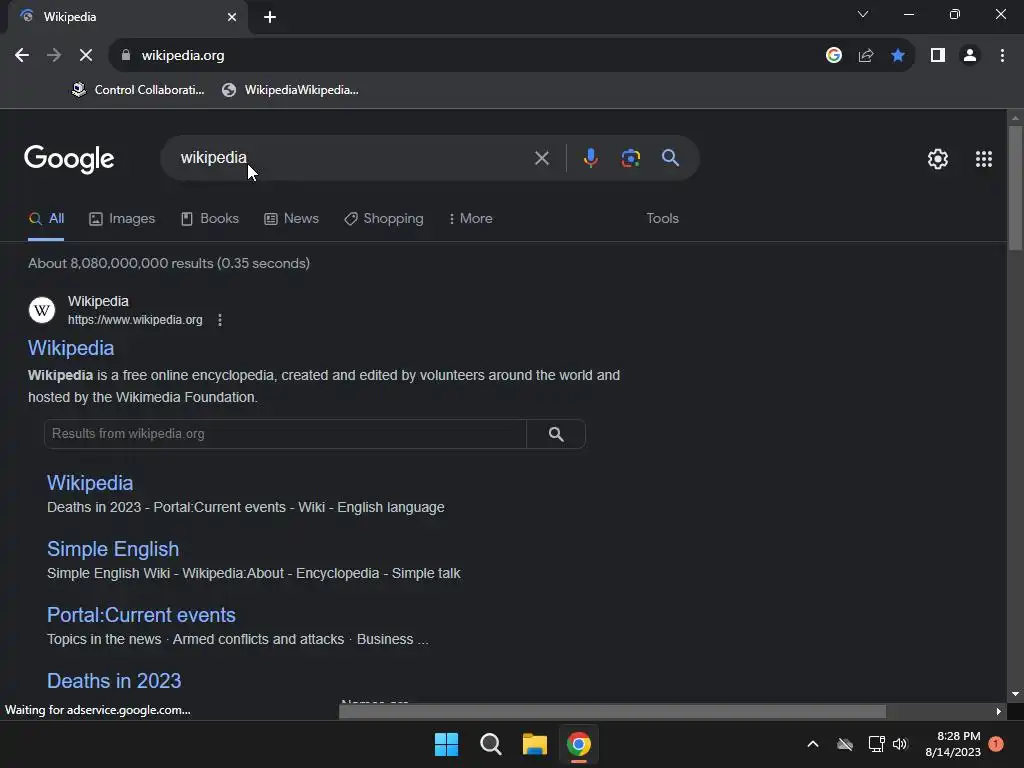Click the Wikipedia W favicon
Image resolution: width=1024 pixels, height=768 pixels.
[x=42, y=310]
